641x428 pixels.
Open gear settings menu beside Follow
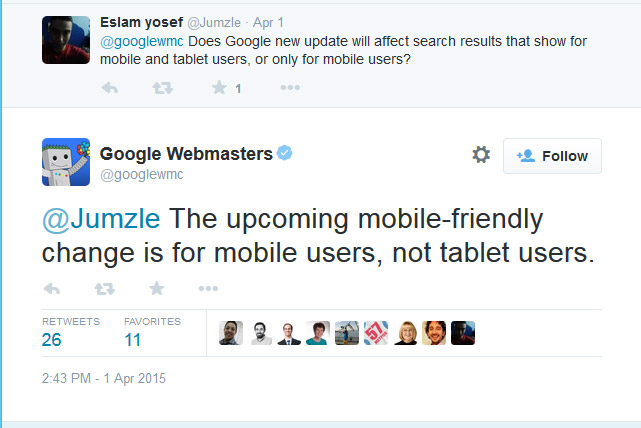(x=481, y=155)
